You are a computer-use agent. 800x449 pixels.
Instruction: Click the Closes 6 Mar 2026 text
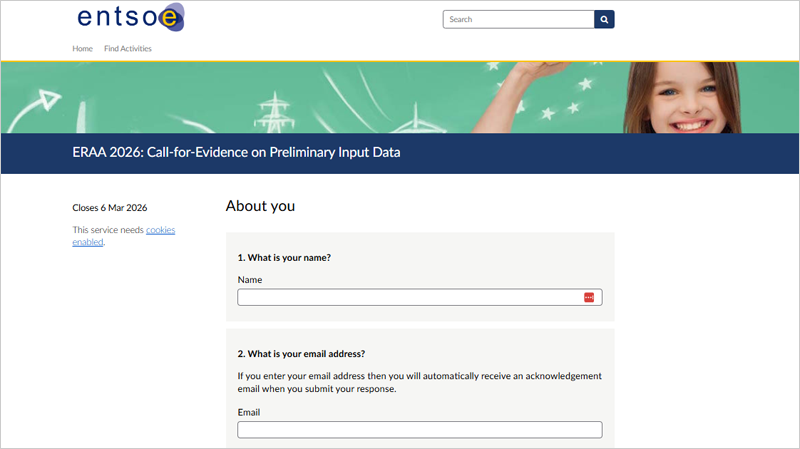click(110, 208)
